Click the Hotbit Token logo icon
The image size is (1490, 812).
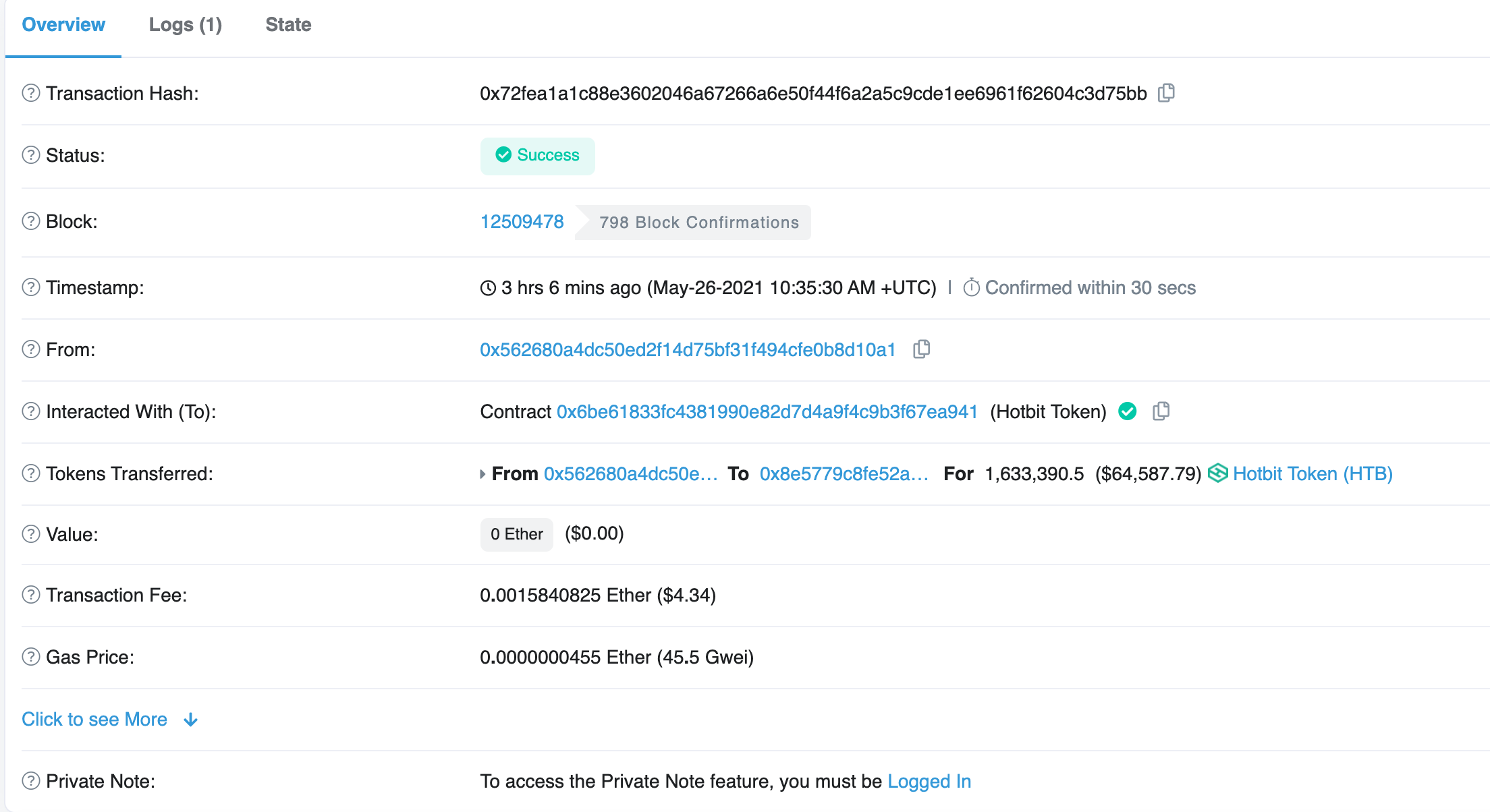(x=1218, y=473)
